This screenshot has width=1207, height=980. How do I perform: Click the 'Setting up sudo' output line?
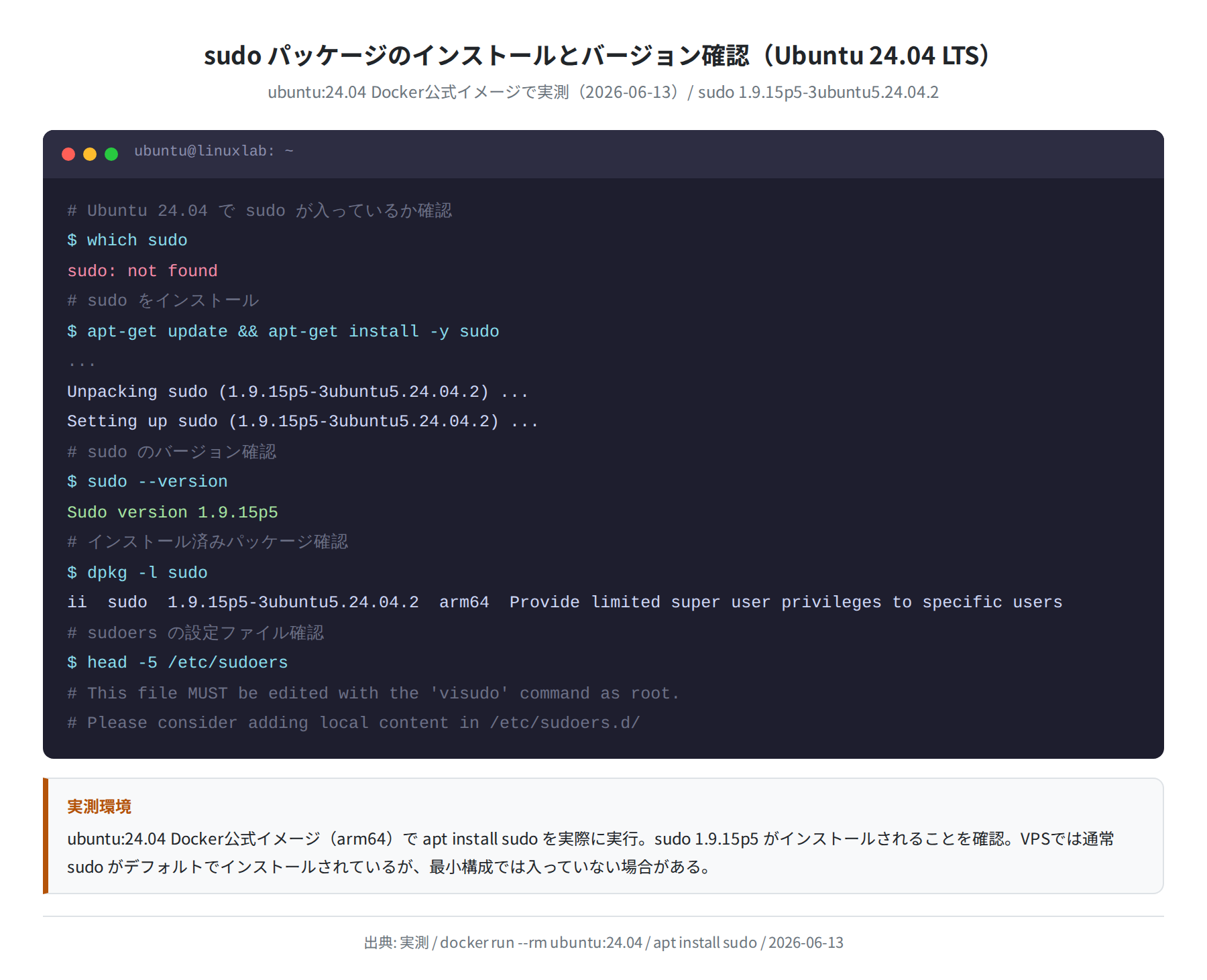pyautogui.click(x=302, y=421)
